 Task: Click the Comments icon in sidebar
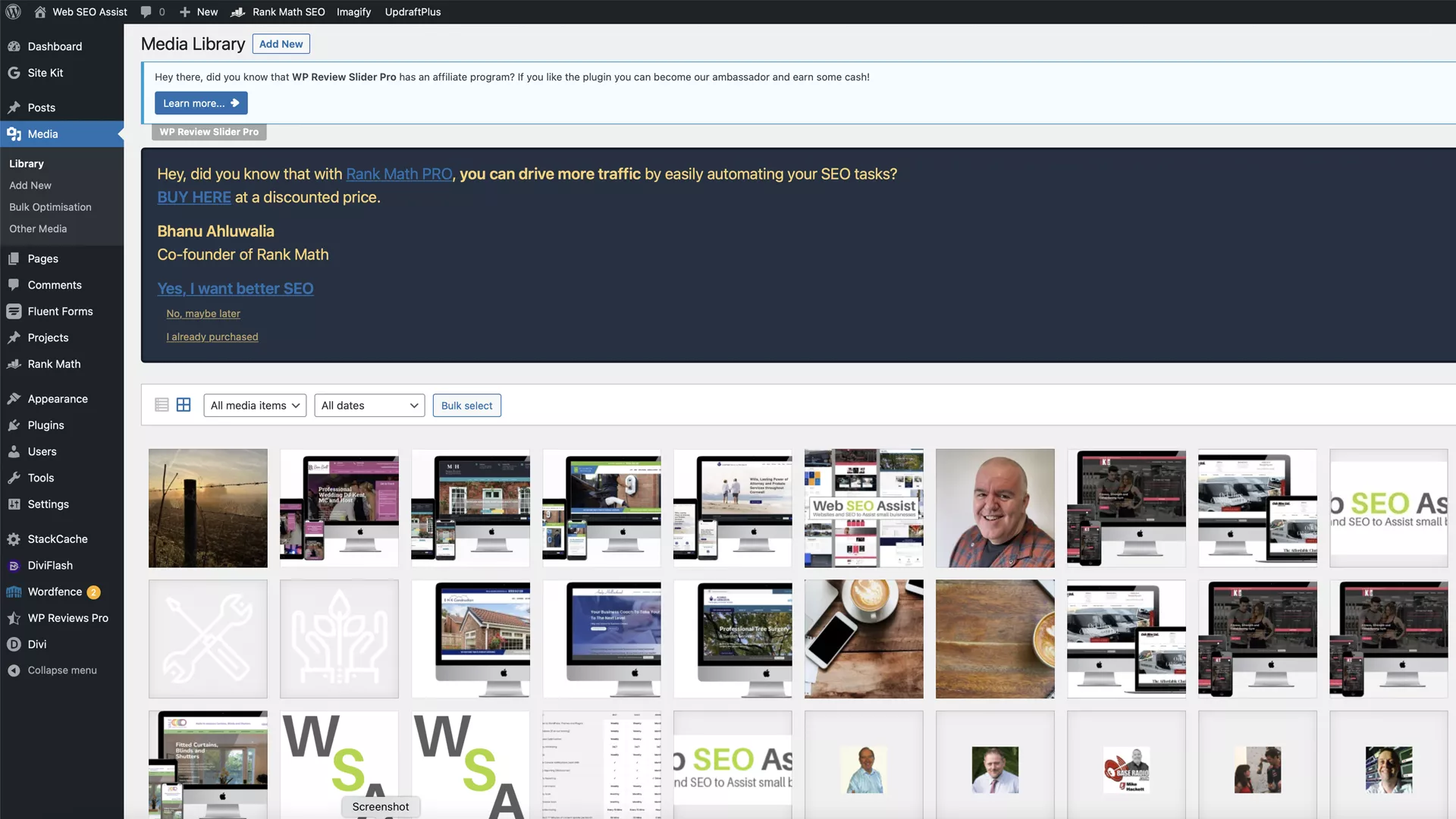click(14, 285)
